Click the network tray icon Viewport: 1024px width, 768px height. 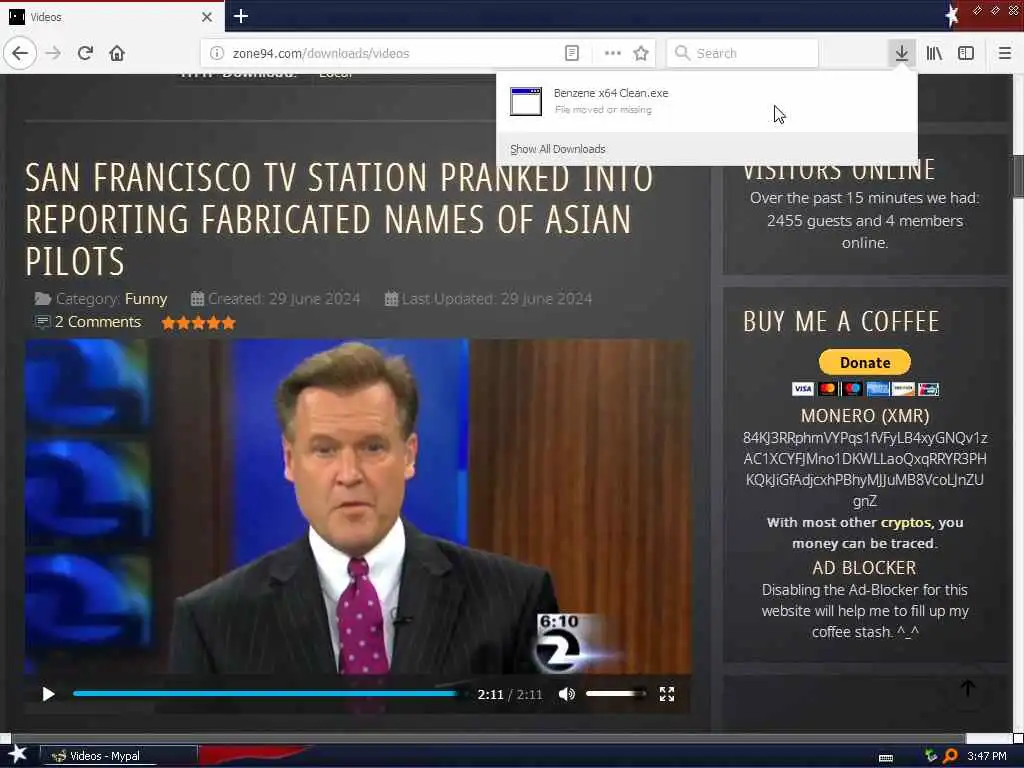[931, 756]
